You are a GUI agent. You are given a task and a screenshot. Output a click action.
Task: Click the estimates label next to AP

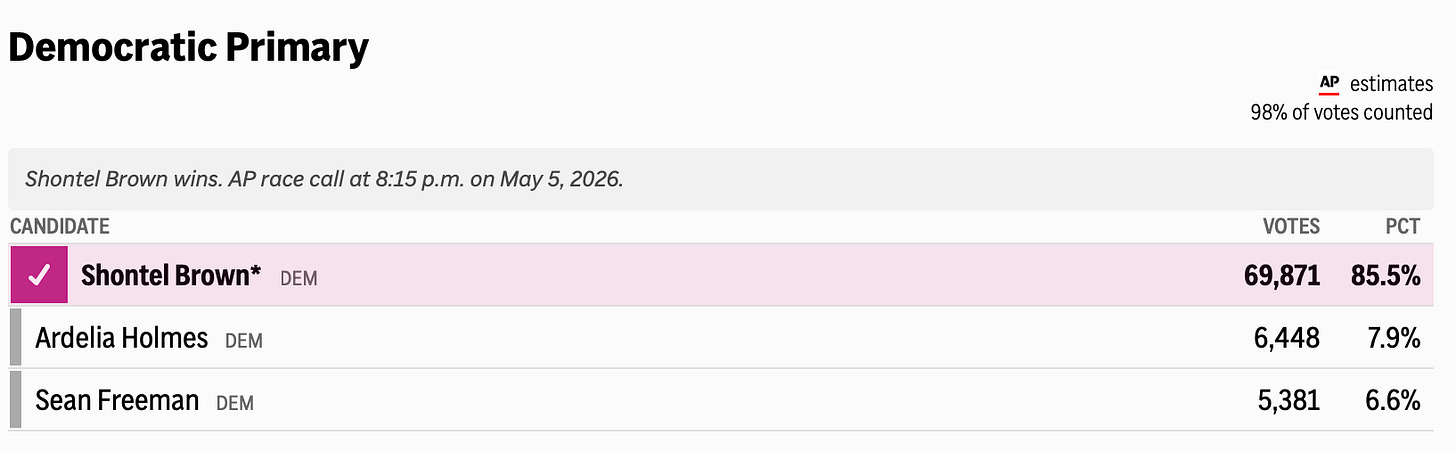[x=1391, y=84]
